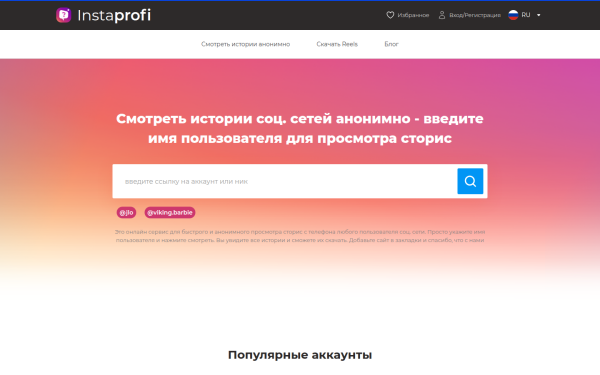Image resolution: width=600 pixels, height=375 pixels.
Task: Open the Instaprofi home text logo
Action: pyautogui.click(x=114, y=16)
